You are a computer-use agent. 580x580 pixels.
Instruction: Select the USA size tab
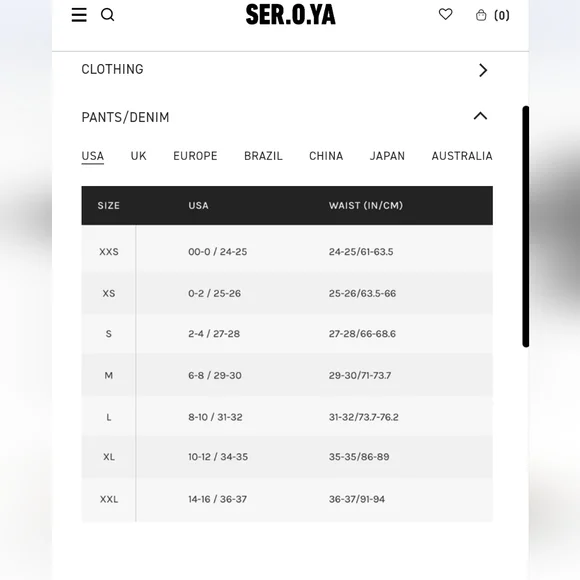click(x=92, y=156)
